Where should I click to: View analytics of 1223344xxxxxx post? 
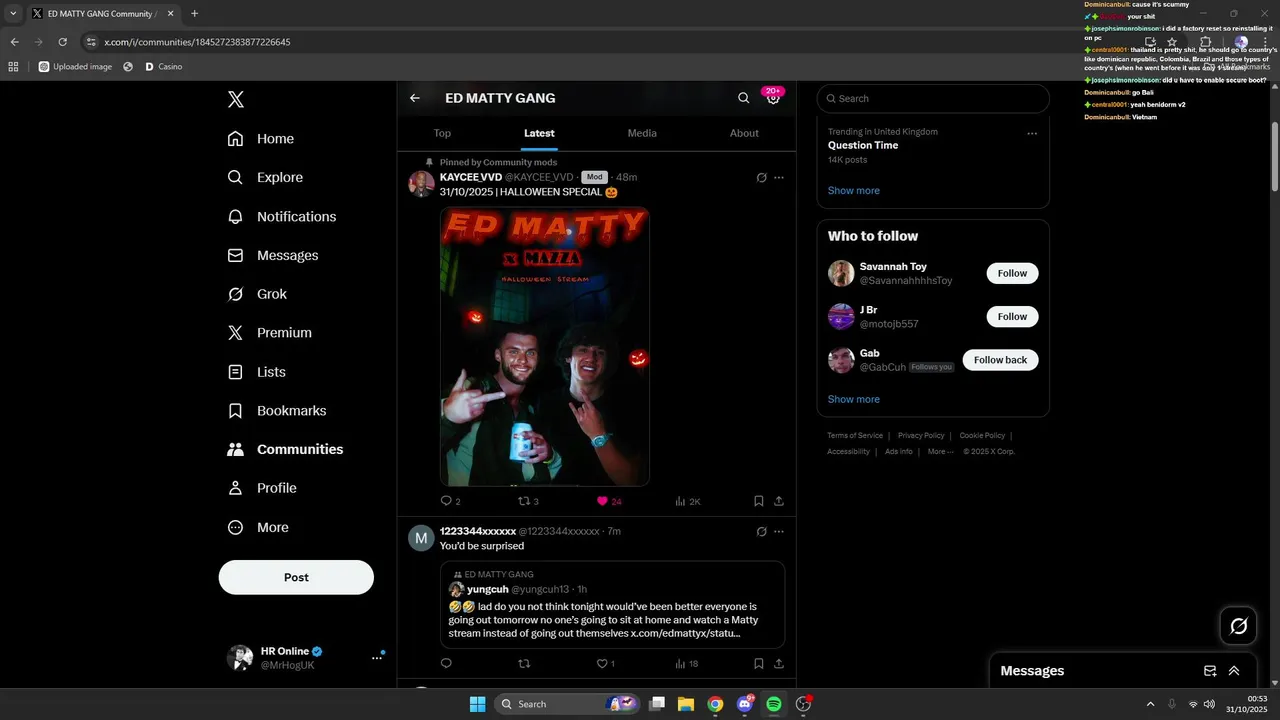click(686, 663)
